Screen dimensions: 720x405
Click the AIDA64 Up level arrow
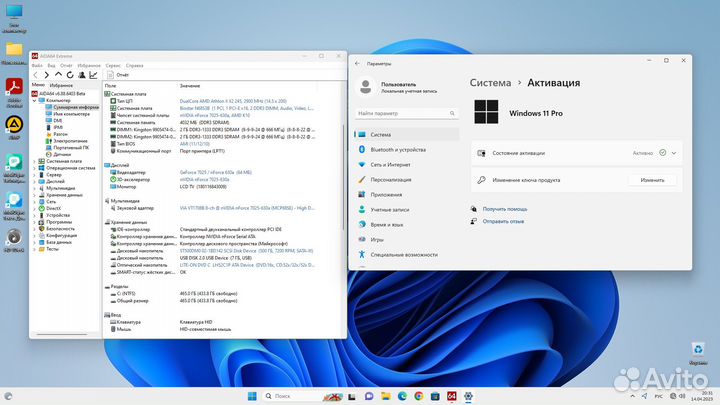click(x=58, y=75)
